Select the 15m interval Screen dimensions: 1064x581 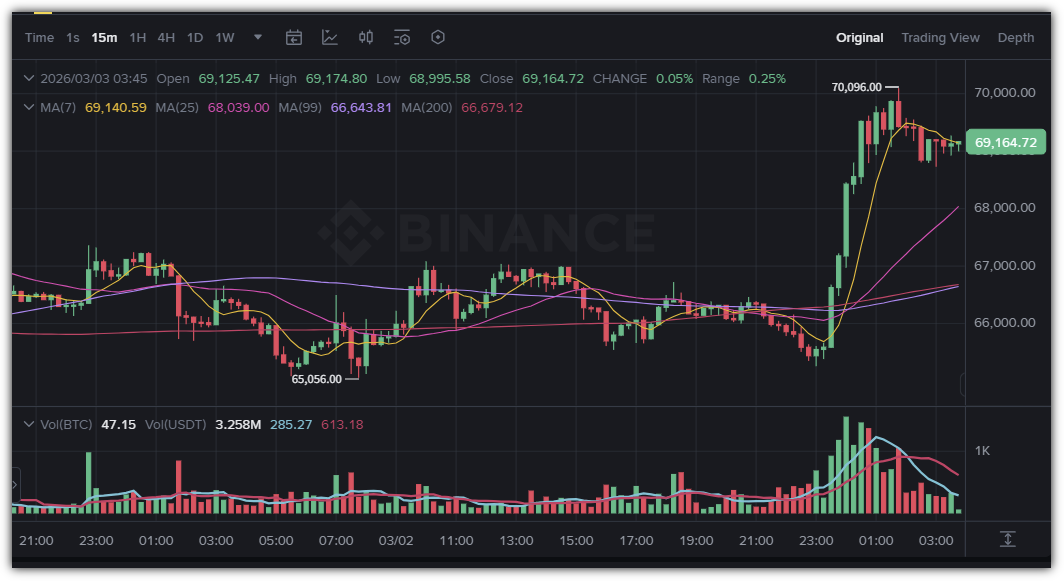point(104,38)
